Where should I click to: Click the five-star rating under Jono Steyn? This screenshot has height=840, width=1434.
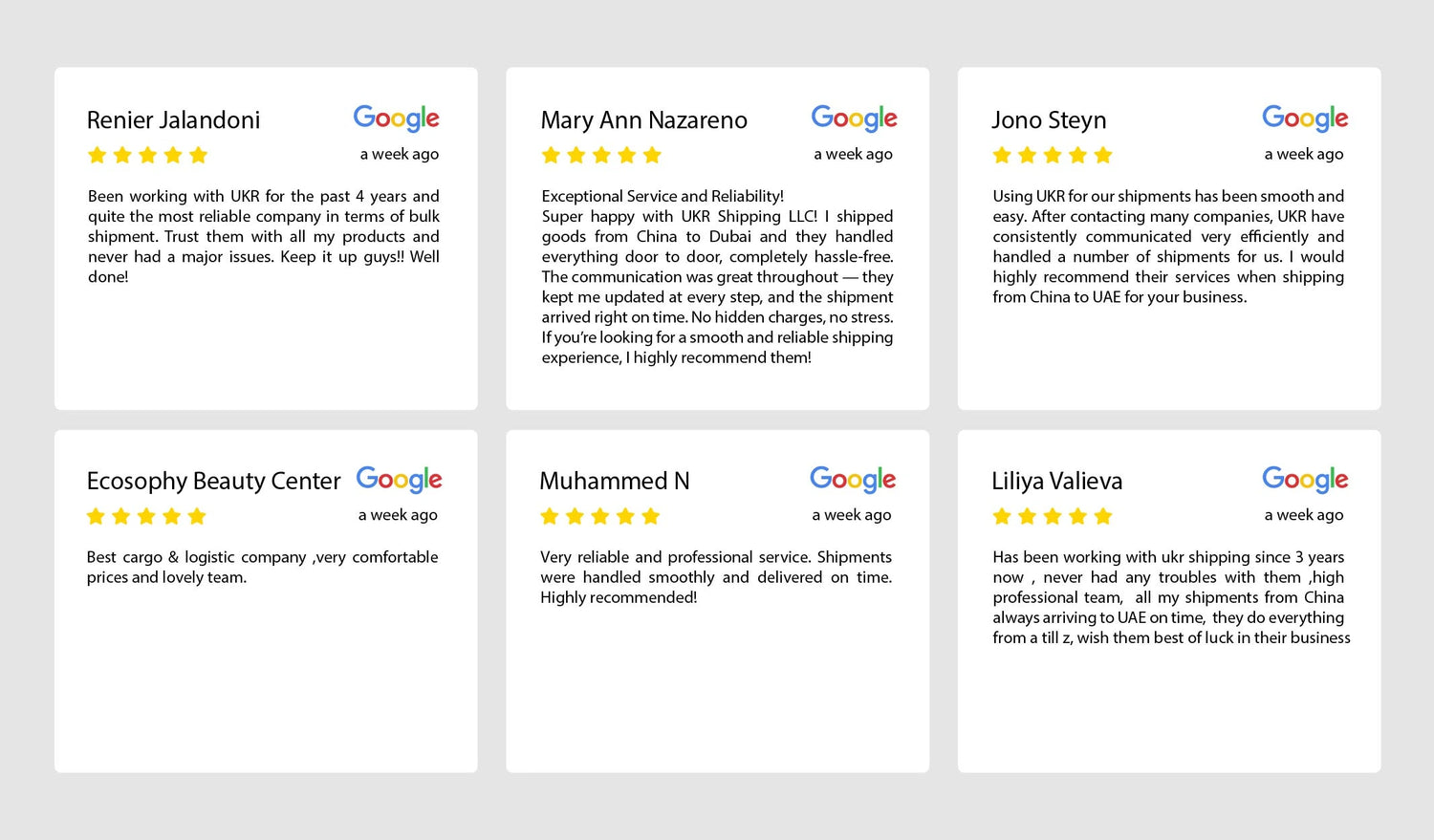(x=1053, y=155)
